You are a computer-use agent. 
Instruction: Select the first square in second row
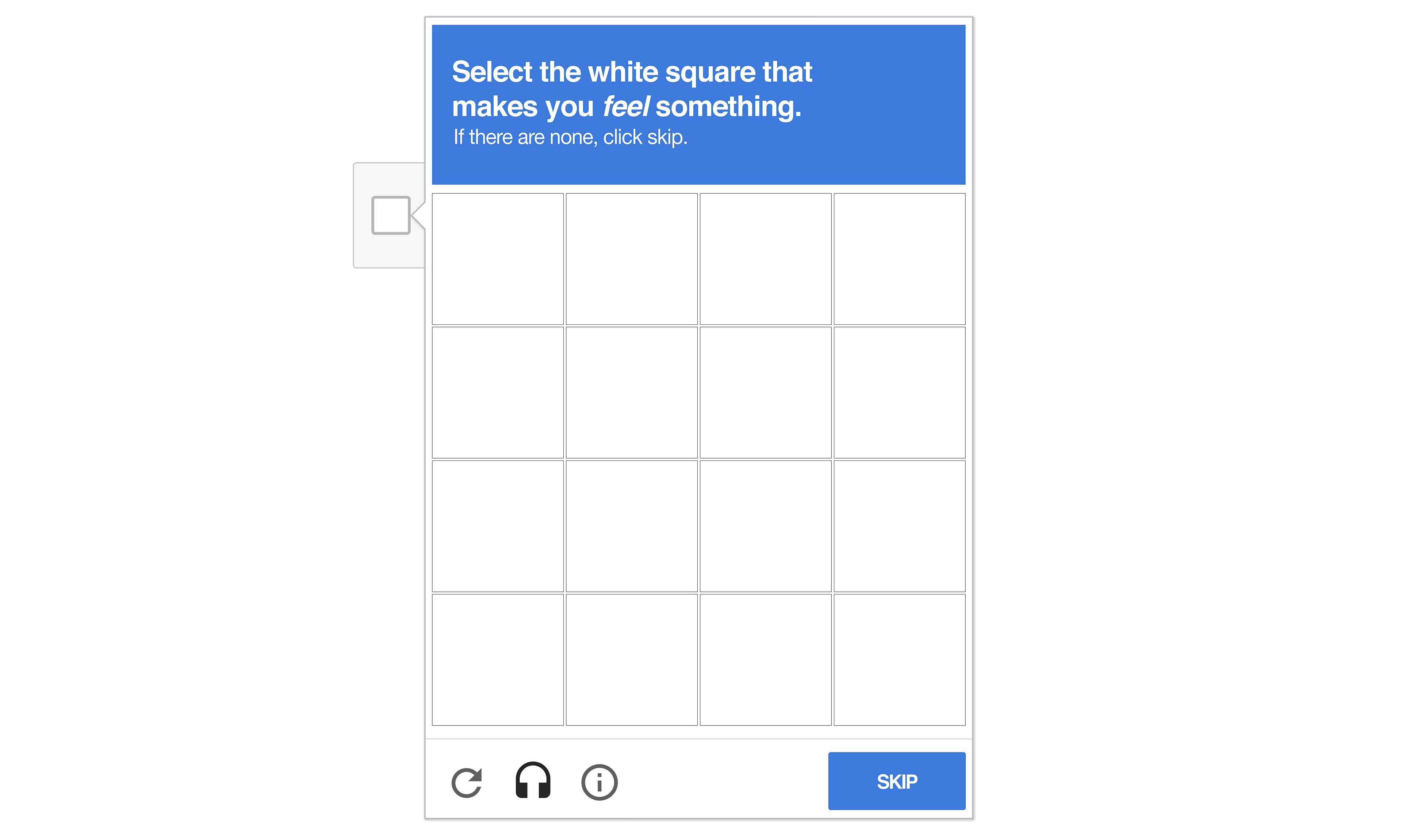click(498, 392)
